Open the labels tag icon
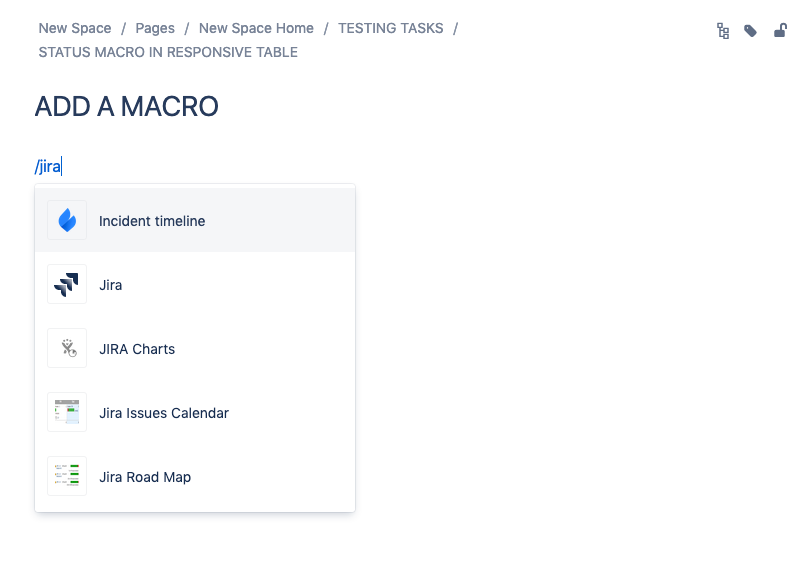The image size is (805, 580). [x=751, y=30]
